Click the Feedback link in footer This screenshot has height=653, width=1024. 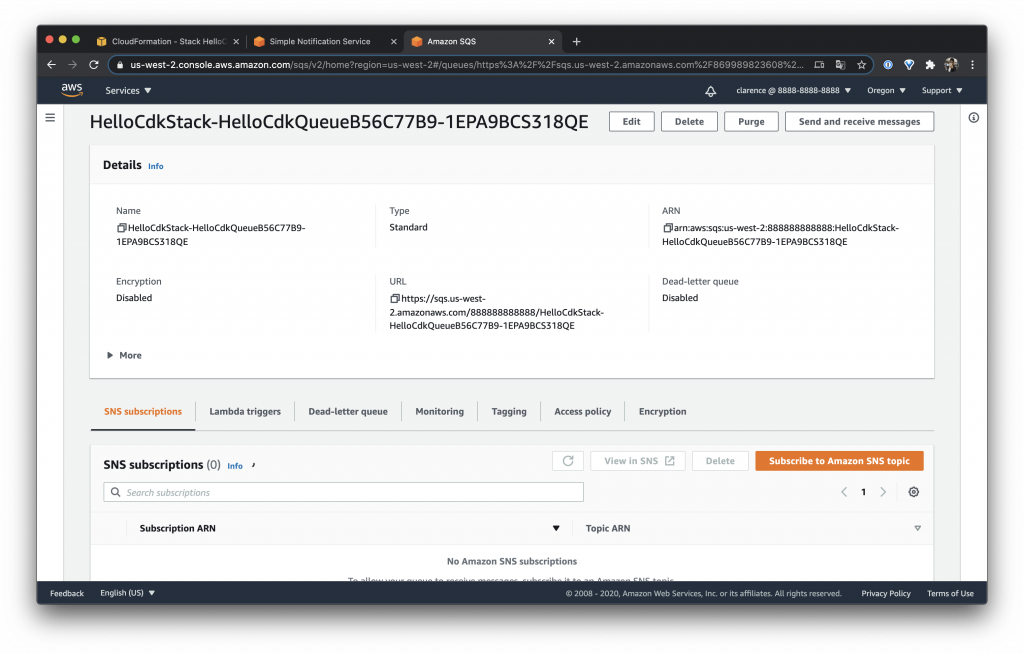[x=67, y=594]
